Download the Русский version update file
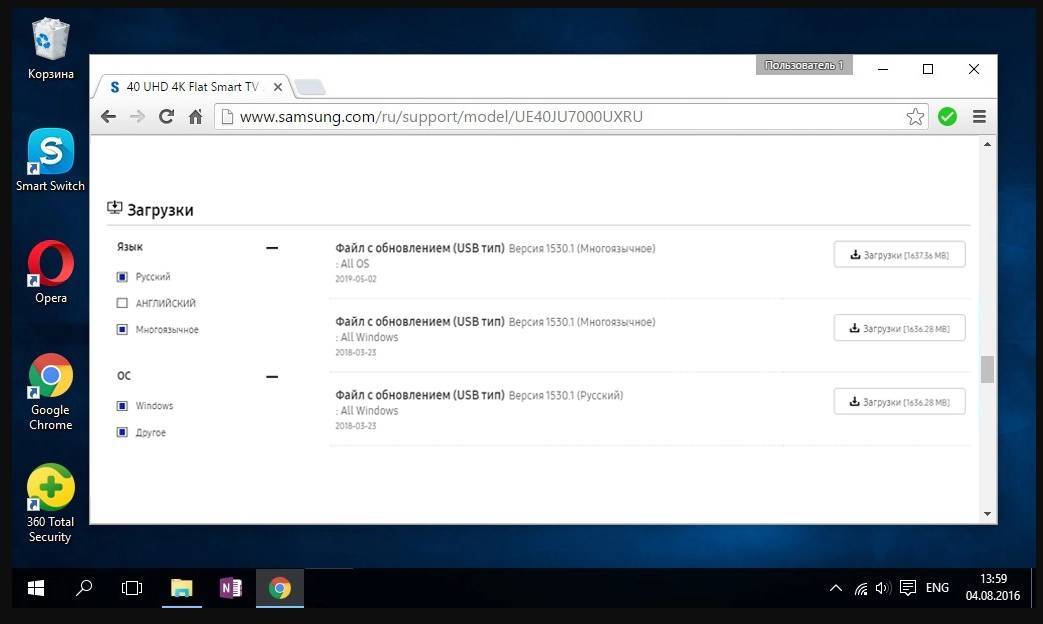The height and width of the screenshot is (624, 1043). coord(899,402)
